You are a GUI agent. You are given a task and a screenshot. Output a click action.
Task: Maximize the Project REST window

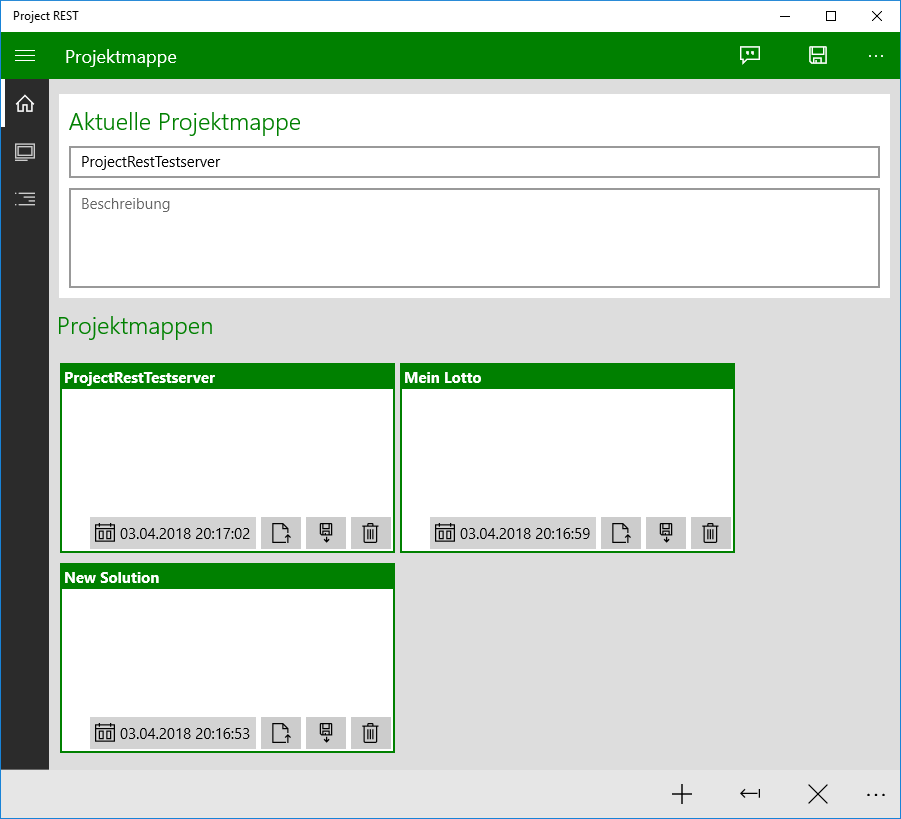pyautogui.click(x=831, y=16)
